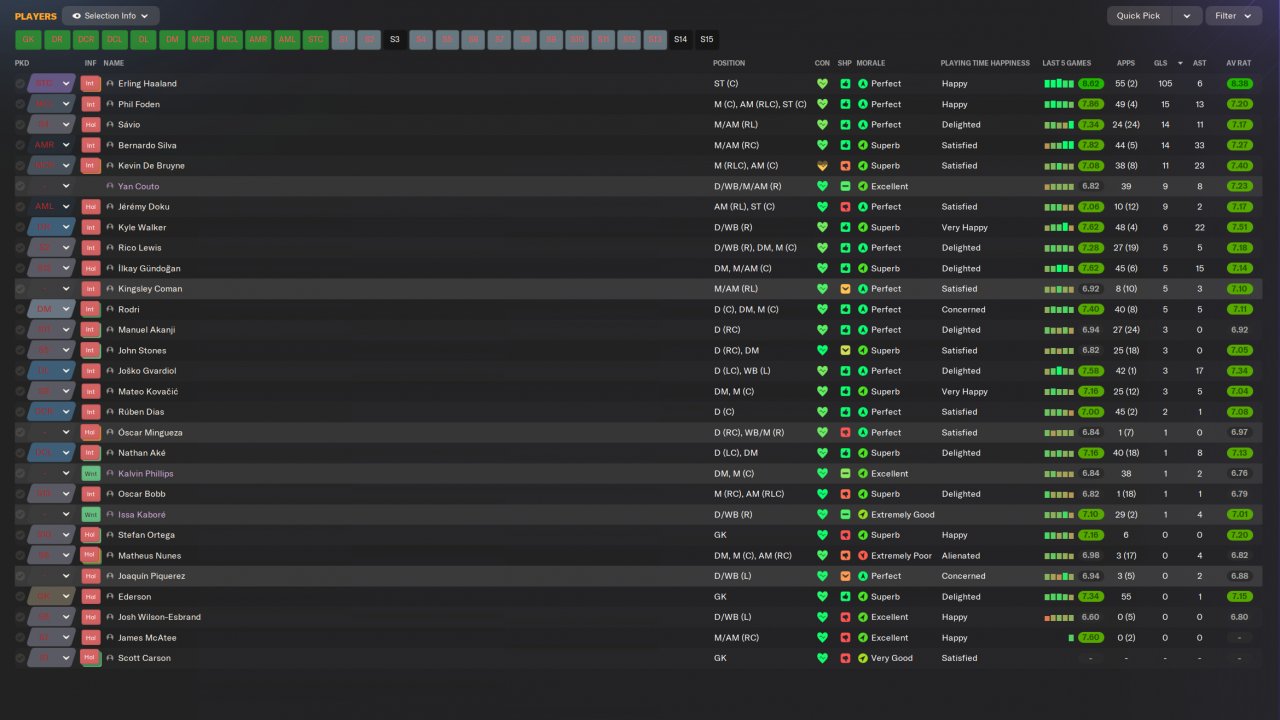
Task: Toggle the picked checkmark for Nathan Aké
Action: tap(20, 453)
